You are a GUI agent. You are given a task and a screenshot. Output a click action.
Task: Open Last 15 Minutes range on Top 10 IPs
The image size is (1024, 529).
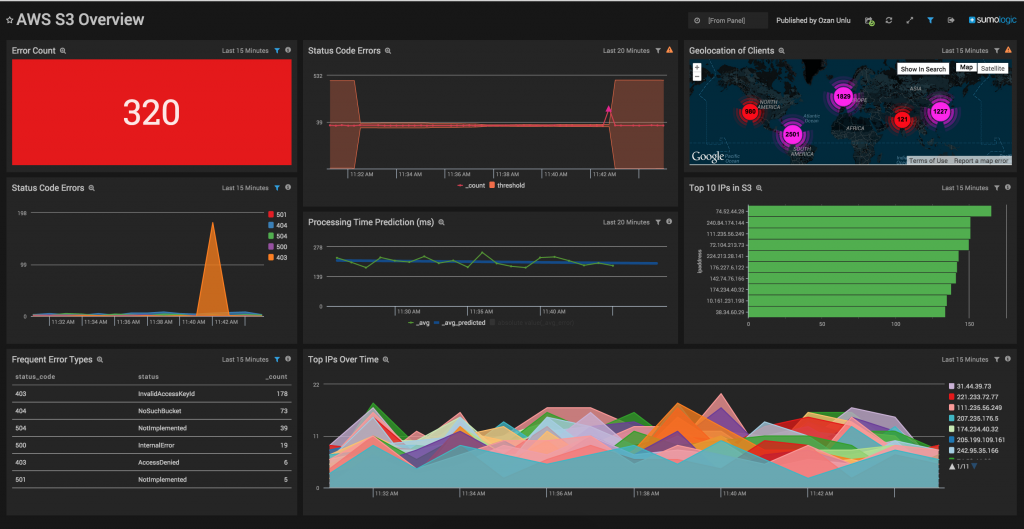pyautogui.click(x=965, y=187)
